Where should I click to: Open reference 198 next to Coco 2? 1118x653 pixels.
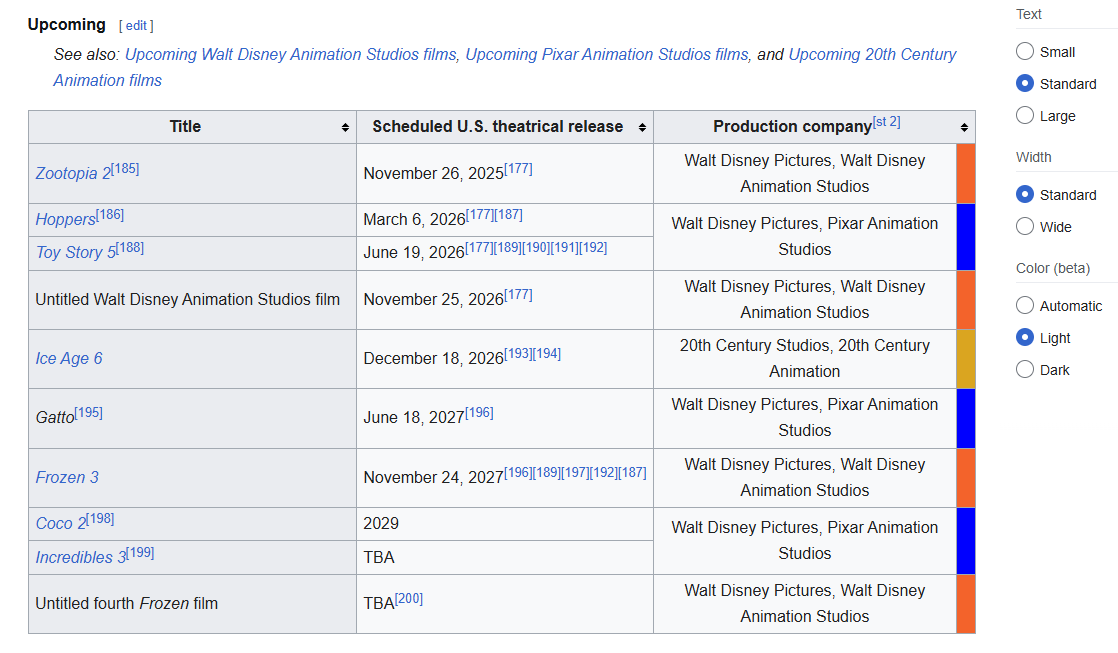point(100,519)
